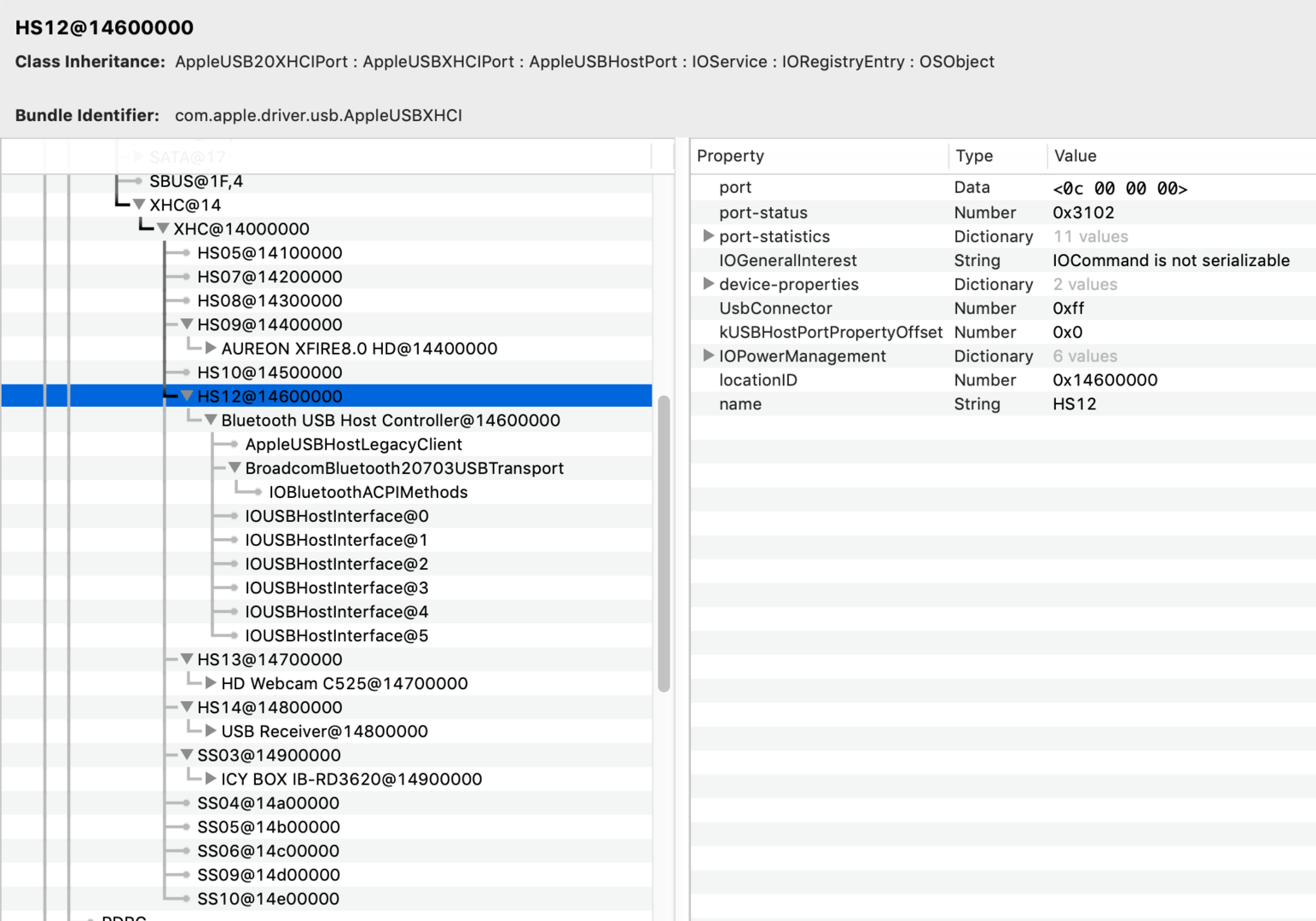This screenshot has width=1316, height=921.
Task: Expand the port-statistics dictionary property
Action: point(708,236)
